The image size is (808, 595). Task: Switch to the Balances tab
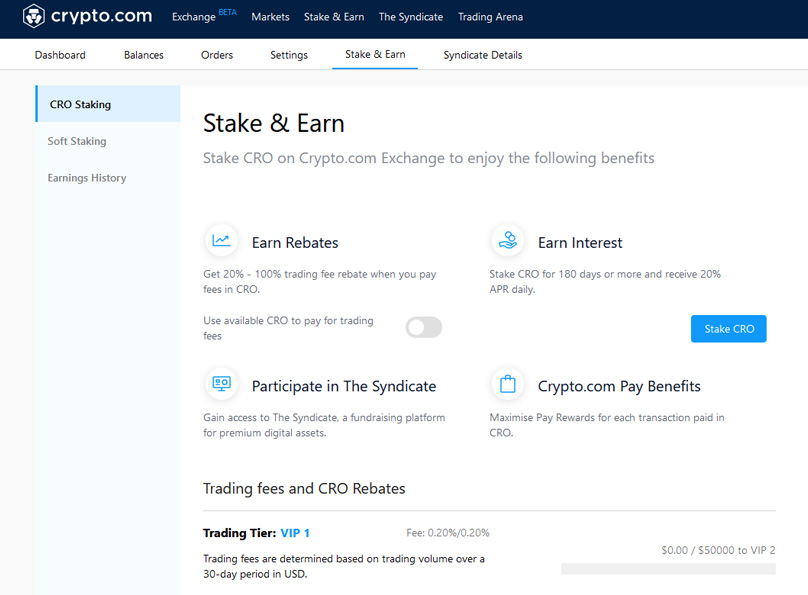click(x=144, y=55)
